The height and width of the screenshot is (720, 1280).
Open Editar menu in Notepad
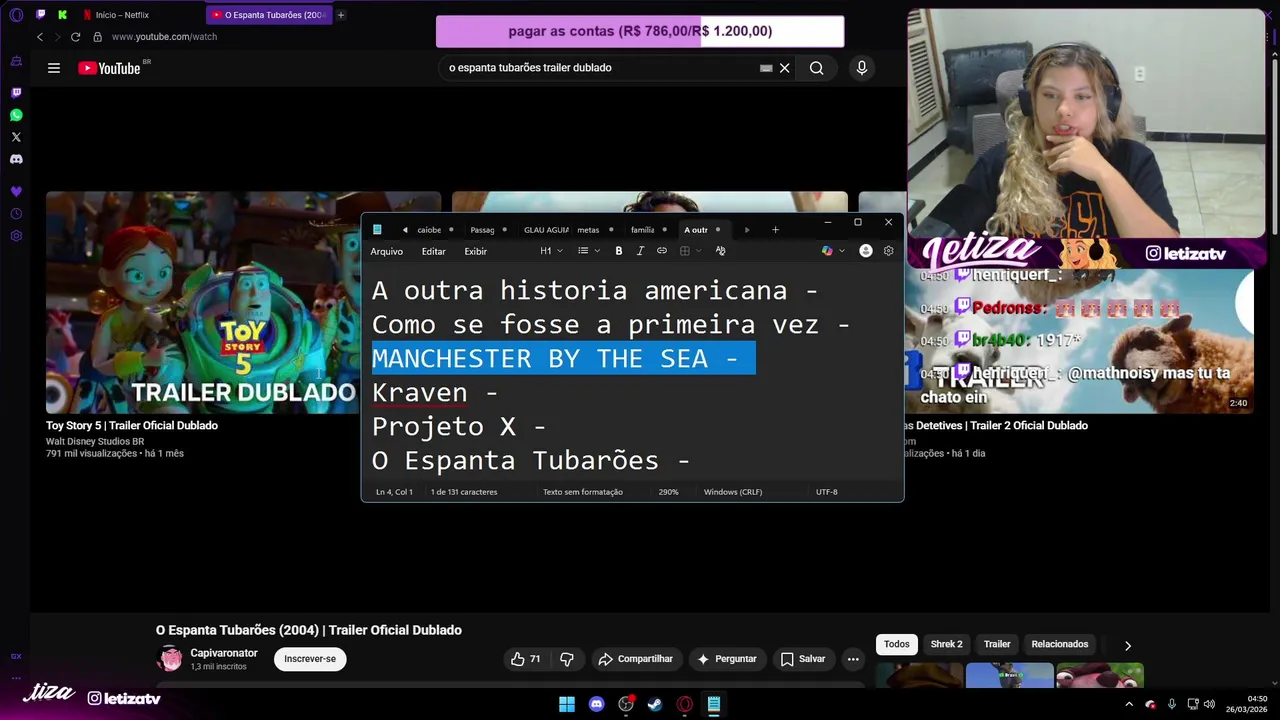point(433,251)
